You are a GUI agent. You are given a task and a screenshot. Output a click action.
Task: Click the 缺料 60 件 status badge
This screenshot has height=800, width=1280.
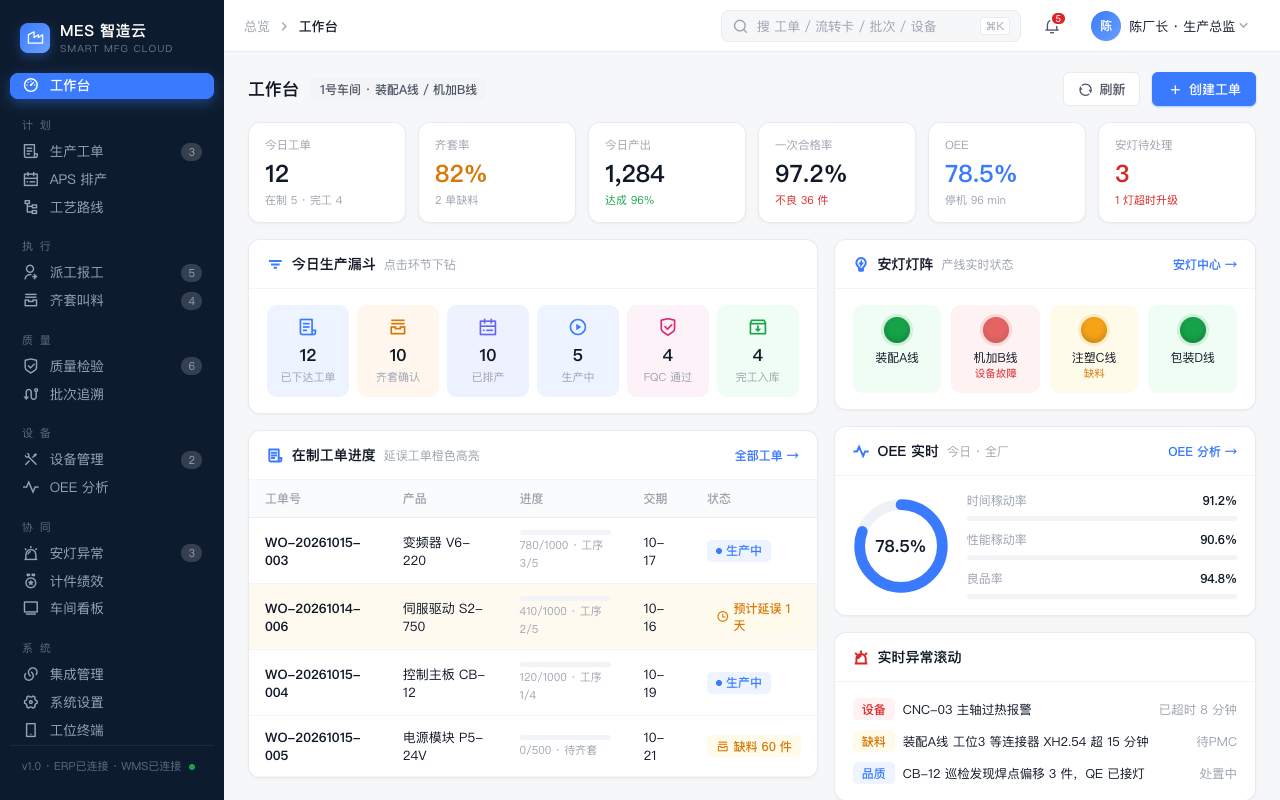754,746
